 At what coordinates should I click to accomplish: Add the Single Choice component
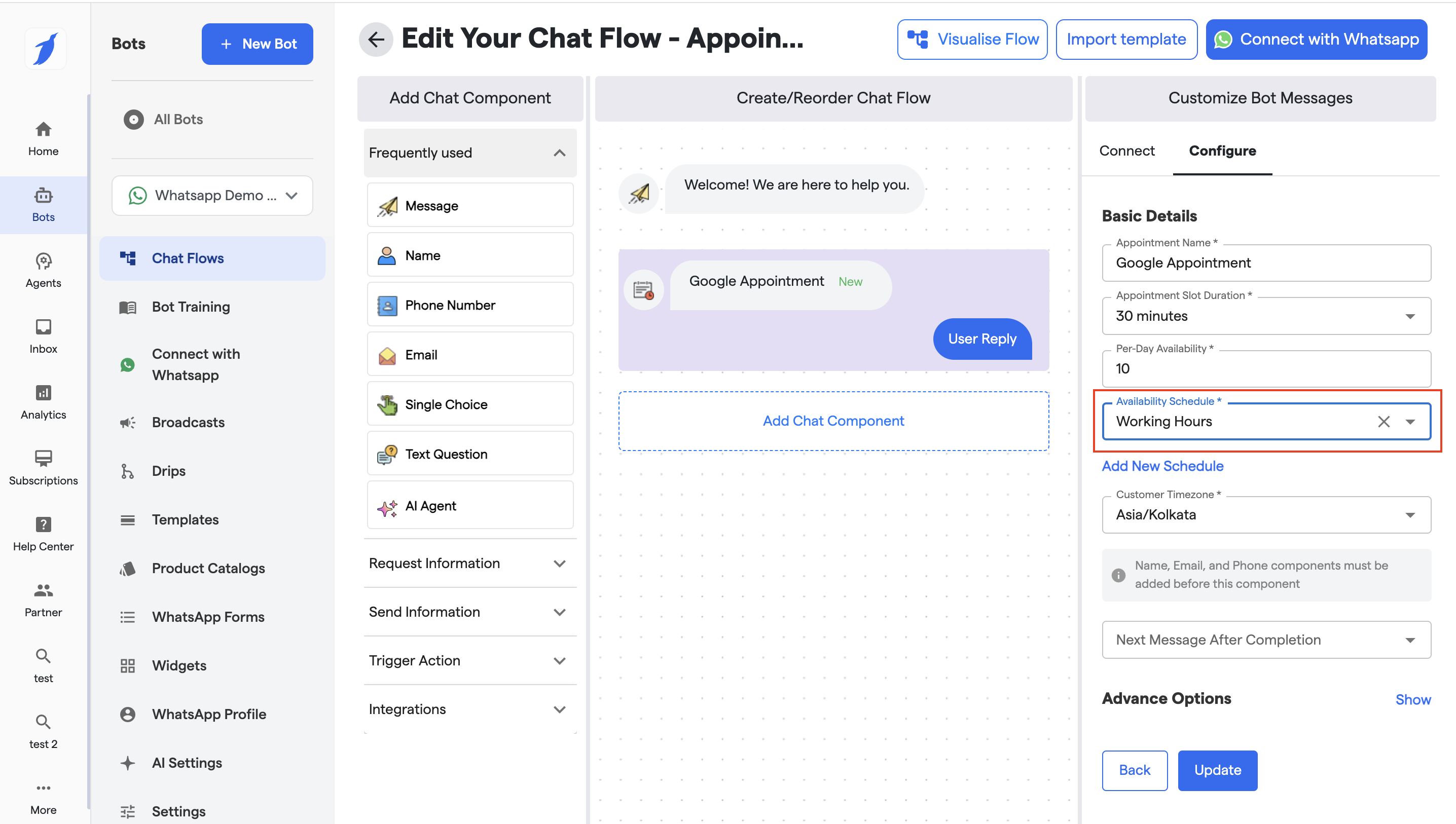point(470,404)
